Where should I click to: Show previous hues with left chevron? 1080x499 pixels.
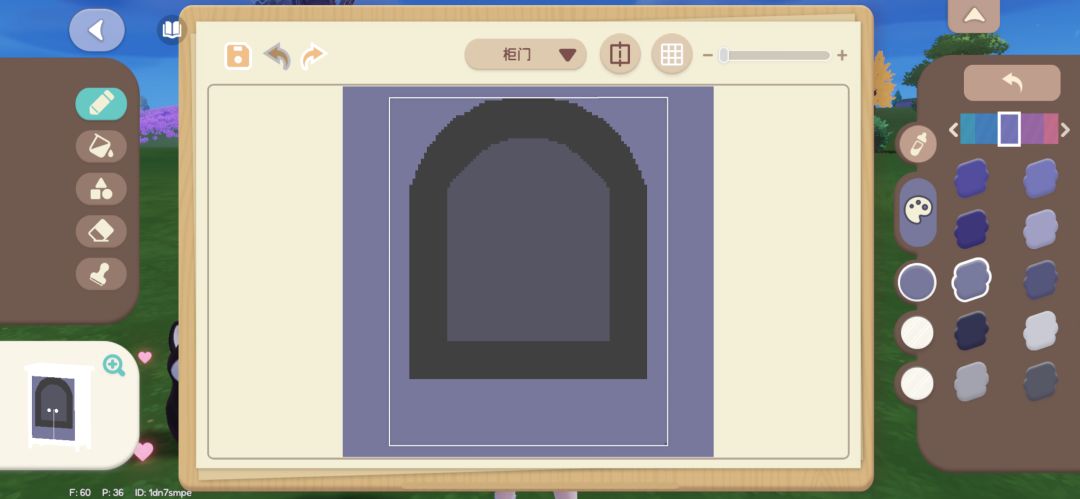point(954,130)
